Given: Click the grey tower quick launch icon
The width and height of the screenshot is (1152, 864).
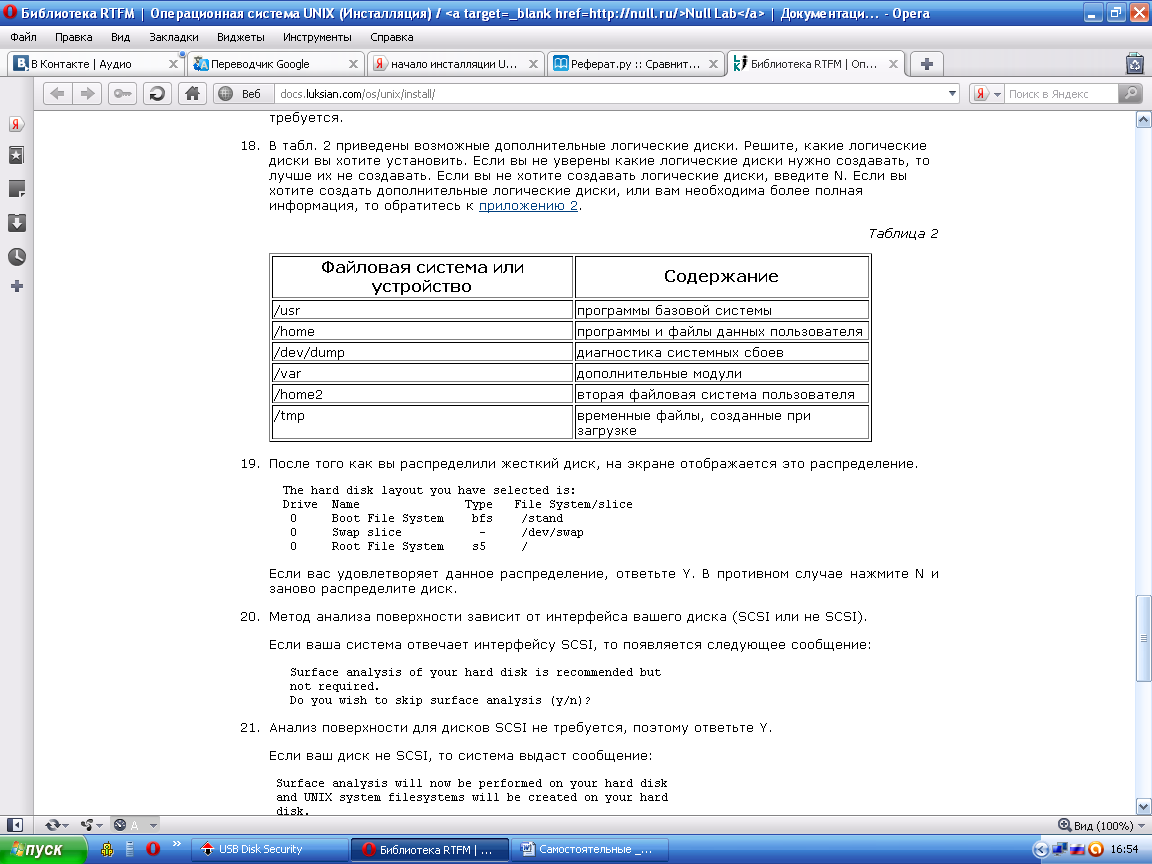Looking at the screenshot, I should click(x=130, y=849).
